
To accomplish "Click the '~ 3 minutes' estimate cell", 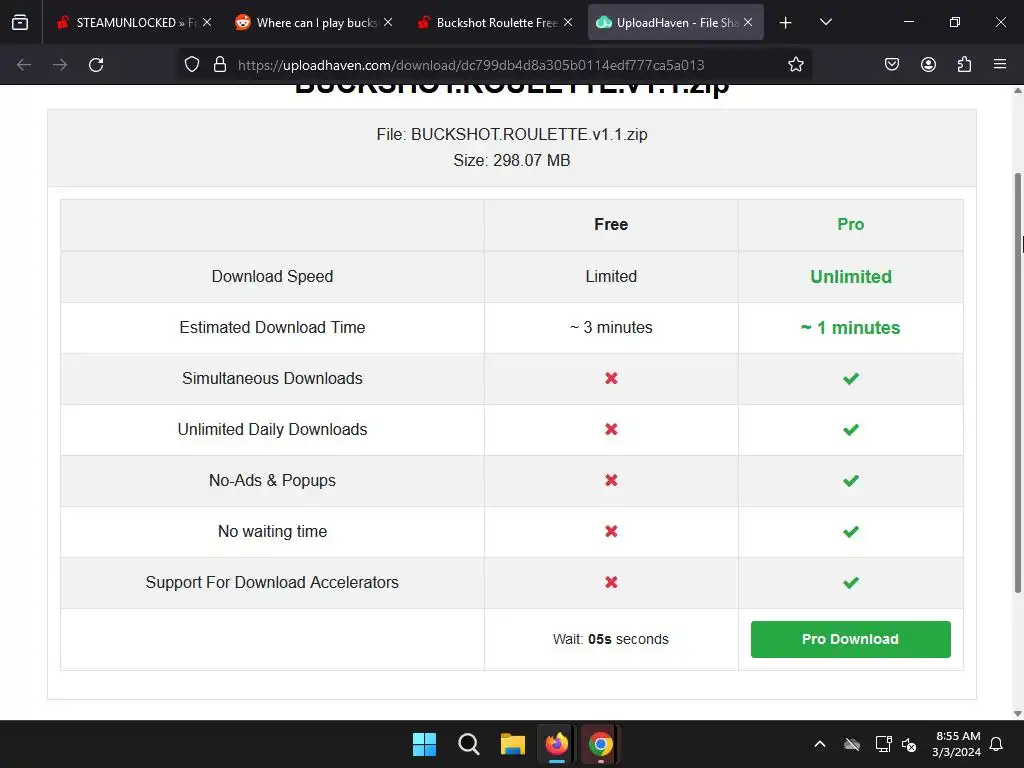I will tap(611, 327).
